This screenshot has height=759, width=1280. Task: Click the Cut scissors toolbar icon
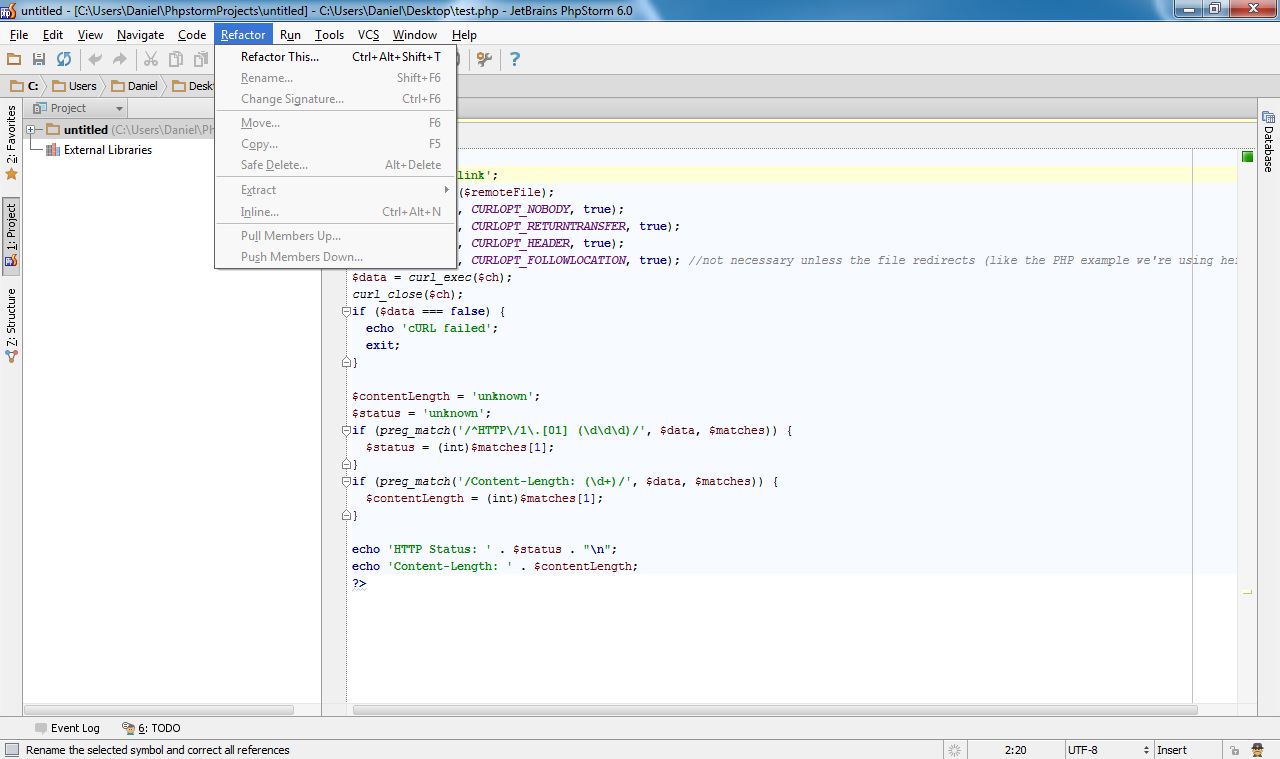(151, 60)
